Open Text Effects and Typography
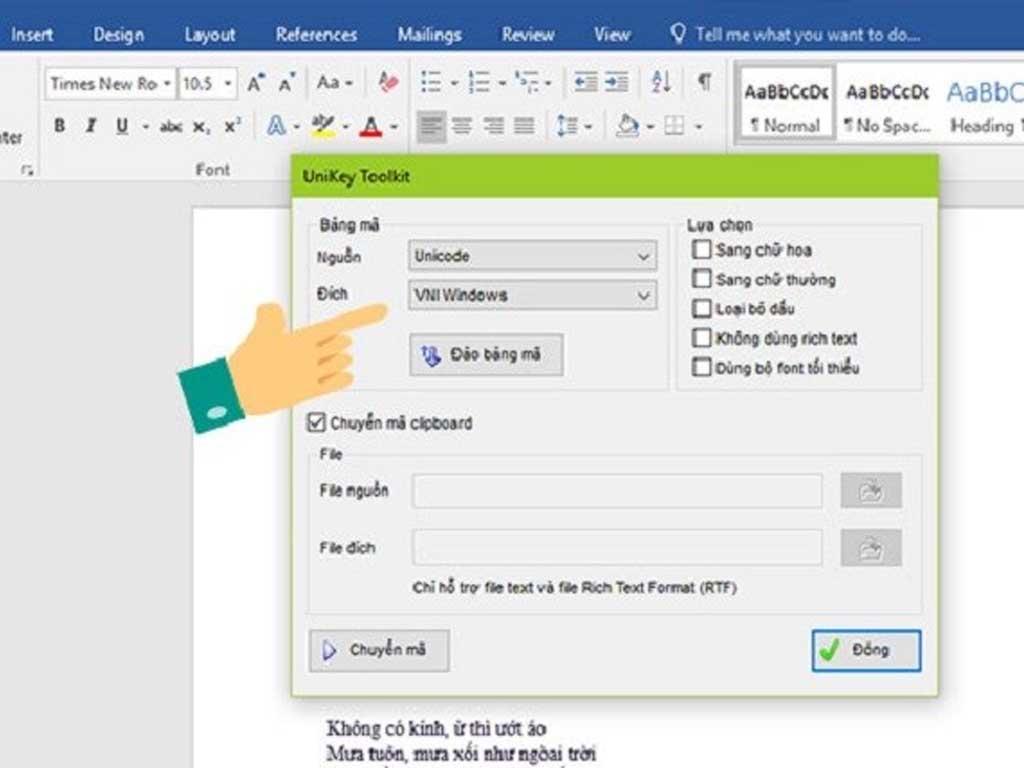This screenshot has height=768, width=1024. click(276, 125)
